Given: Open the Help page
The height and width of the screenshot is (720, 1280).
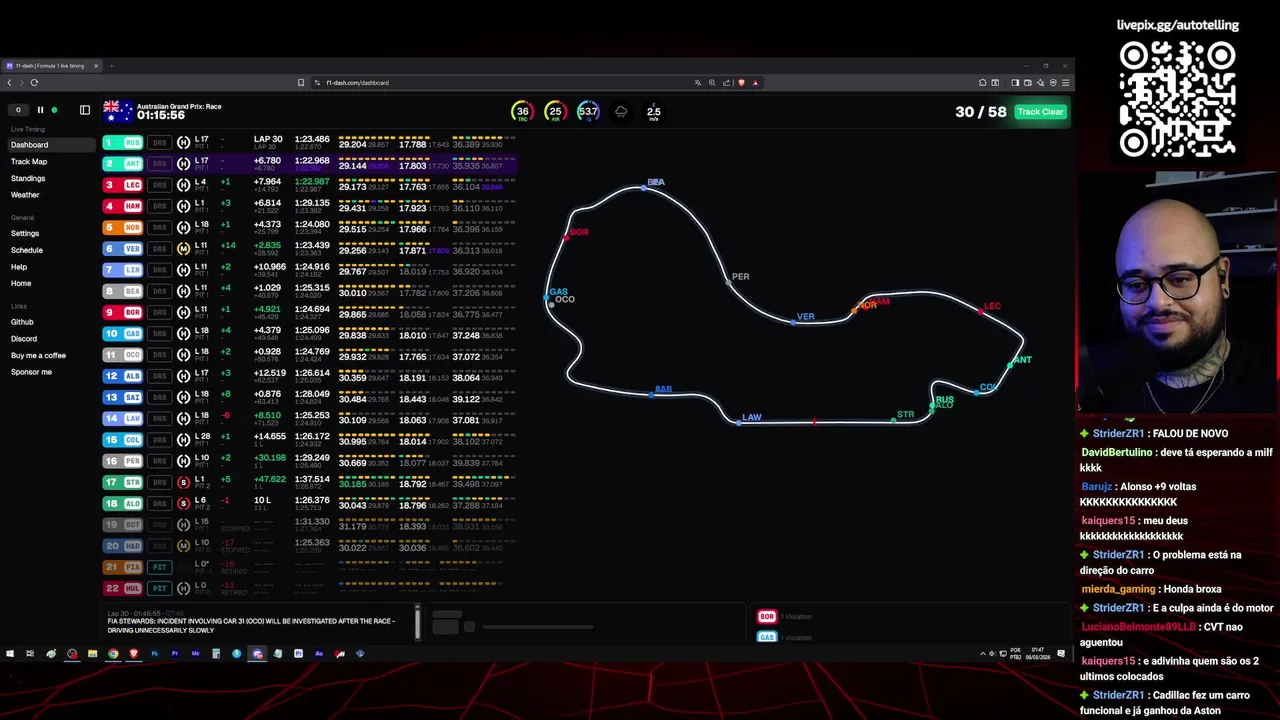Looking at the screenshot, I should pos(19,267).
